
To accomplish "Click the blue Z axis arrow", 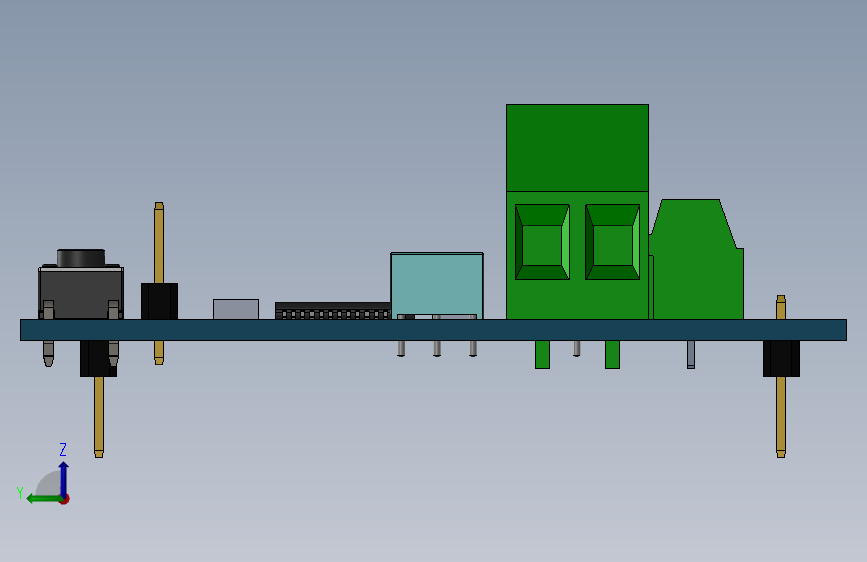I will (64, 479).
